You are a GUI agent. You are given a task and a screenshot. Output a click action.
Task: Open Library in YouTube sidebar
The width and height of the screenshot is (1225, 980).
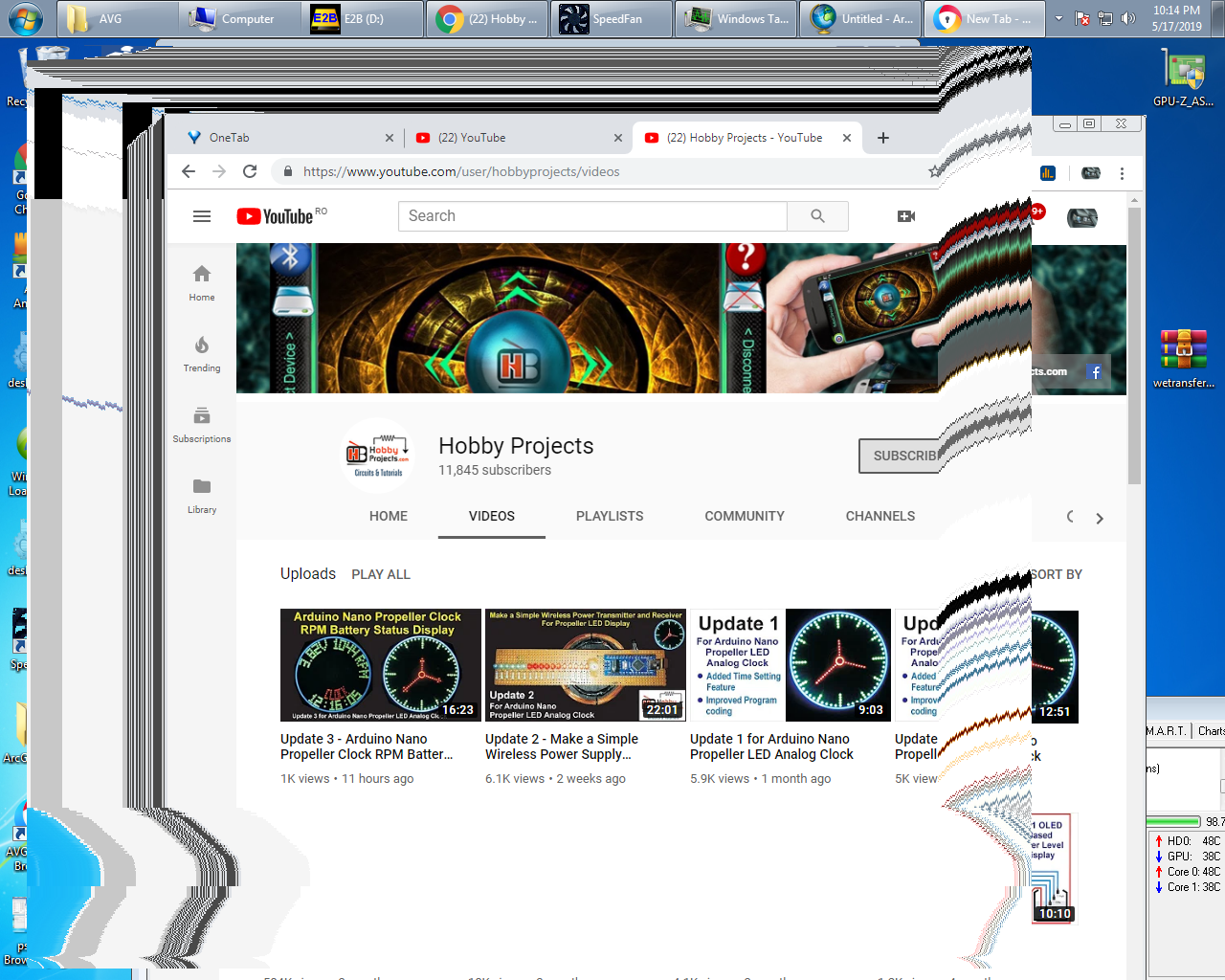tap(202, 496)
